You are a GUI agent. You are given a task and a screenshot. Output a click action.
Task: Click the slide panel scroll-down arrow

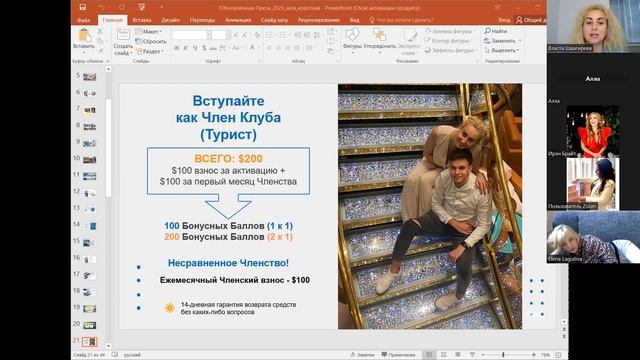tap(109, 345)
